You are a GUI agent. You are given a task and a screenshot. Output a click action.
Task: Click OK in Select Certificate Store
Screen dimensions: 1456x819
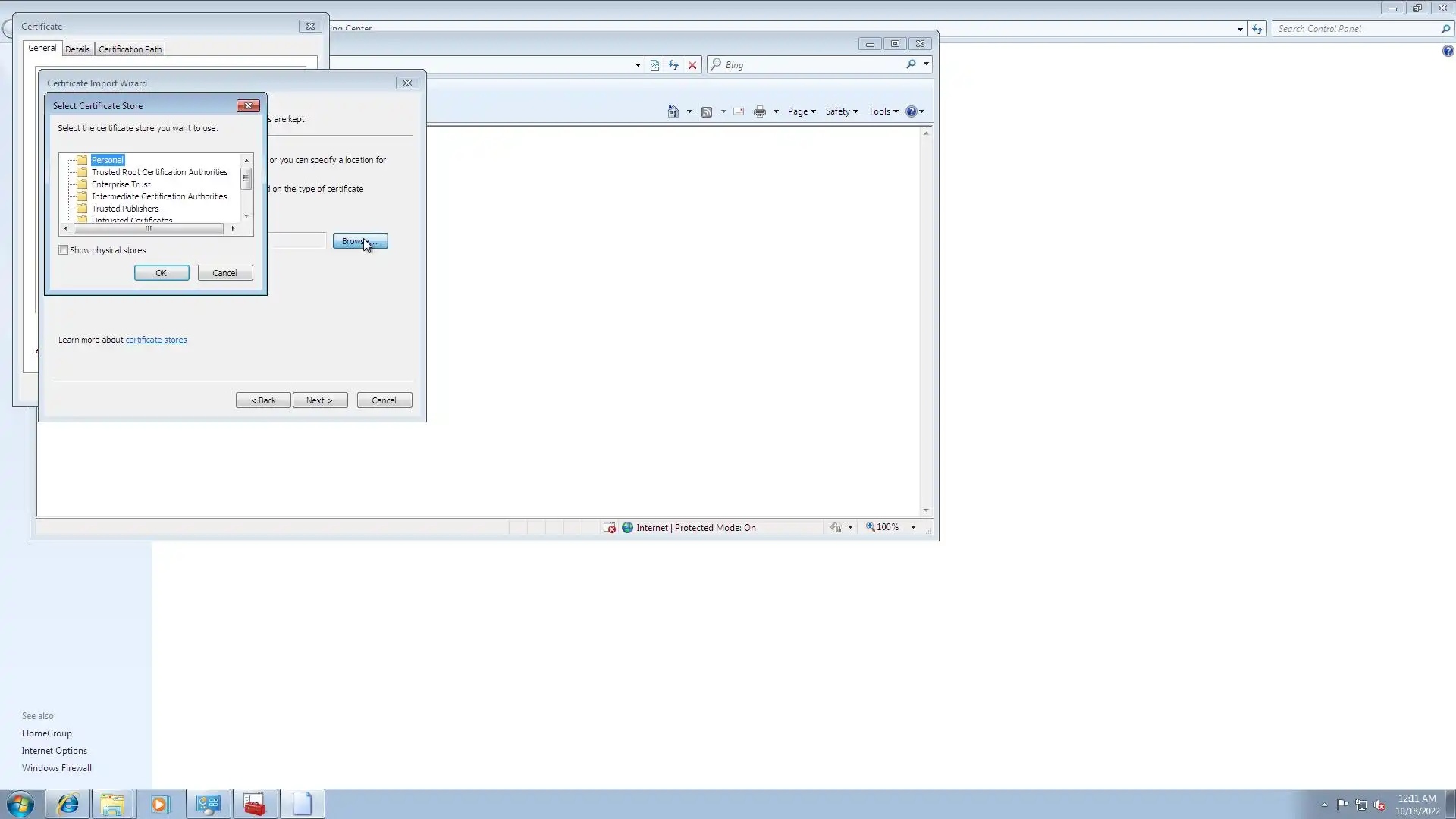(x=162, y=273)
